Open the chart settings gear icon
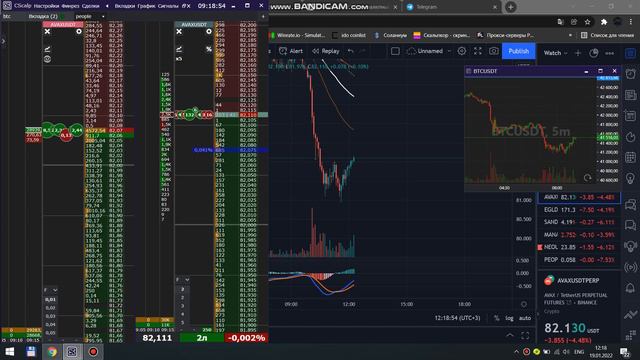The width and height of the screenshot is (640, 360). (462, 51)
